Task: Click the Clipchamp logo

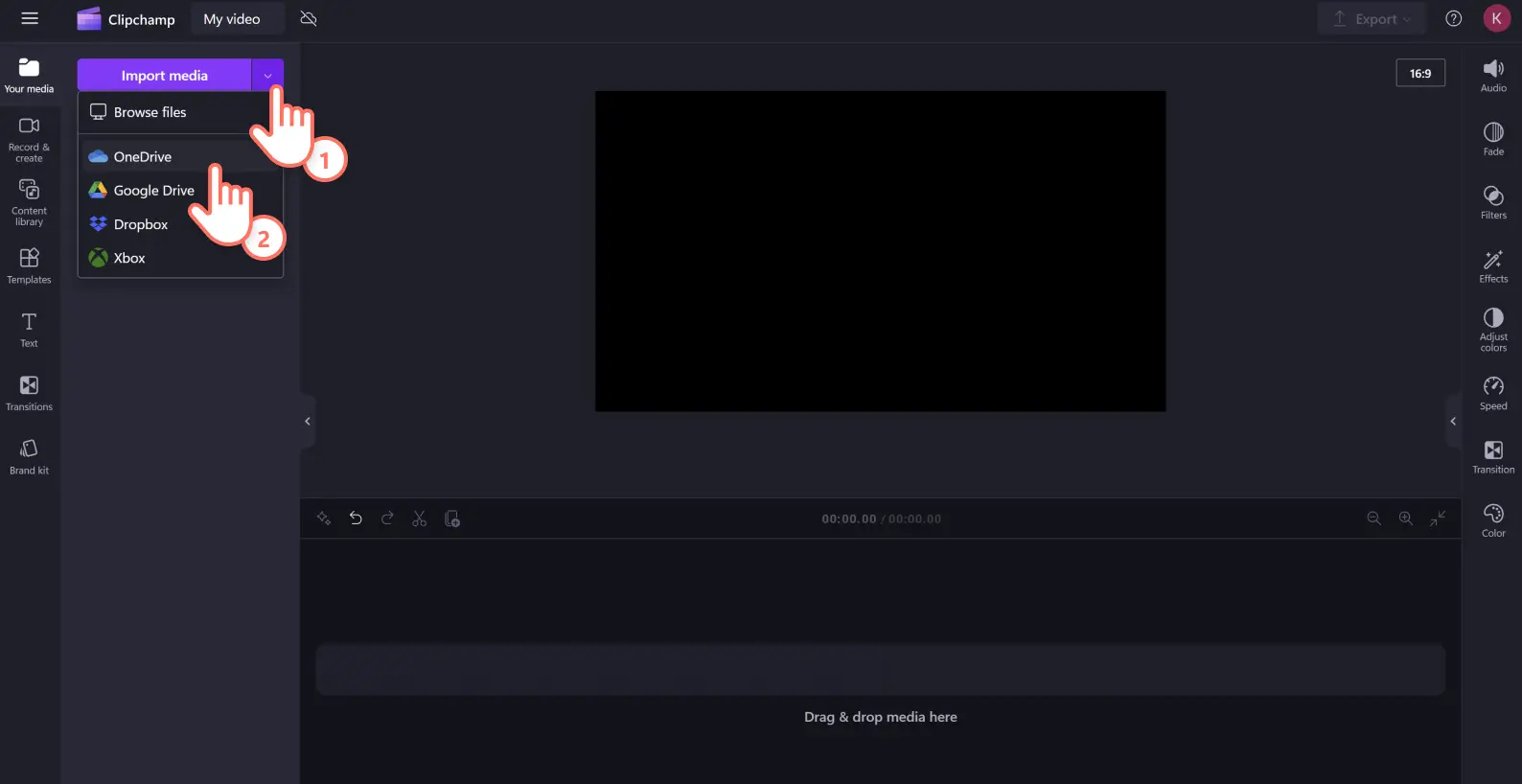Action: coord(126,19)
